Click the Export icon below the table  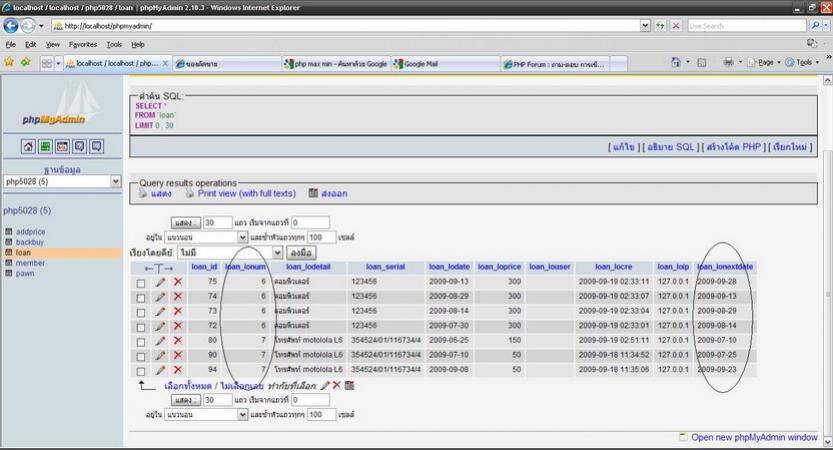pos(349,386)
